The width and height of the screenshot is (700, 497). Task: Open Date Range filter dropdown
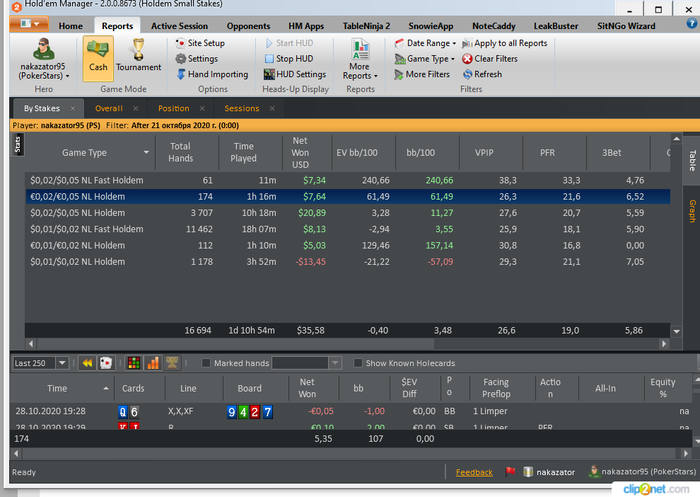click(x=425, y=43)
